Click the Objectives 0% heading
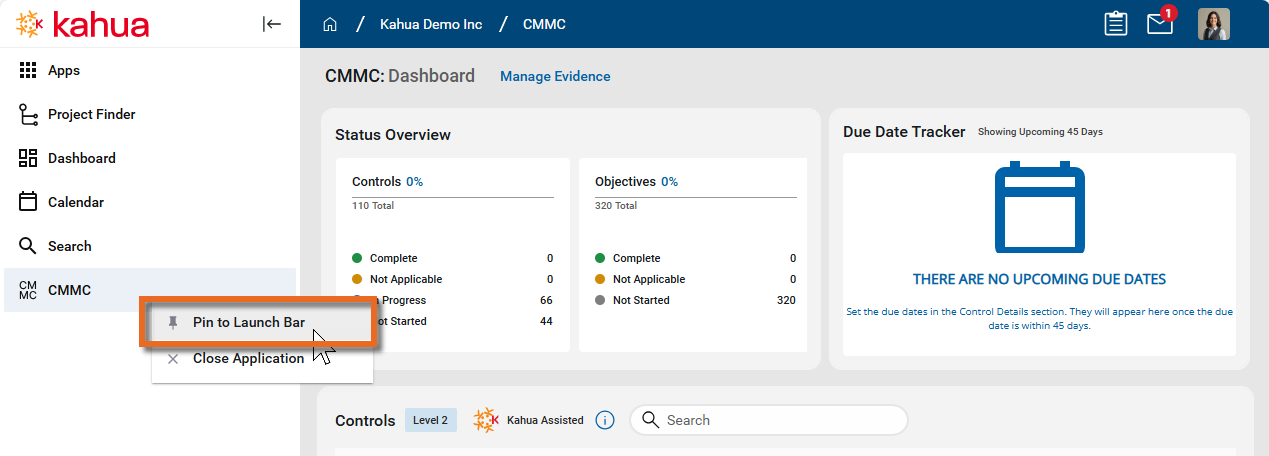 pyautogui.click(x=636, y=182)
